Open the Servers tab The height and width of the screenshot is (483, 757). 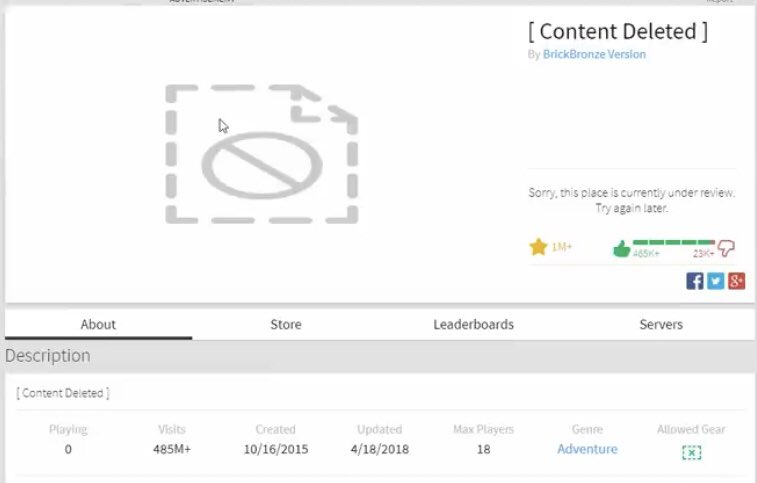[661, 324]
